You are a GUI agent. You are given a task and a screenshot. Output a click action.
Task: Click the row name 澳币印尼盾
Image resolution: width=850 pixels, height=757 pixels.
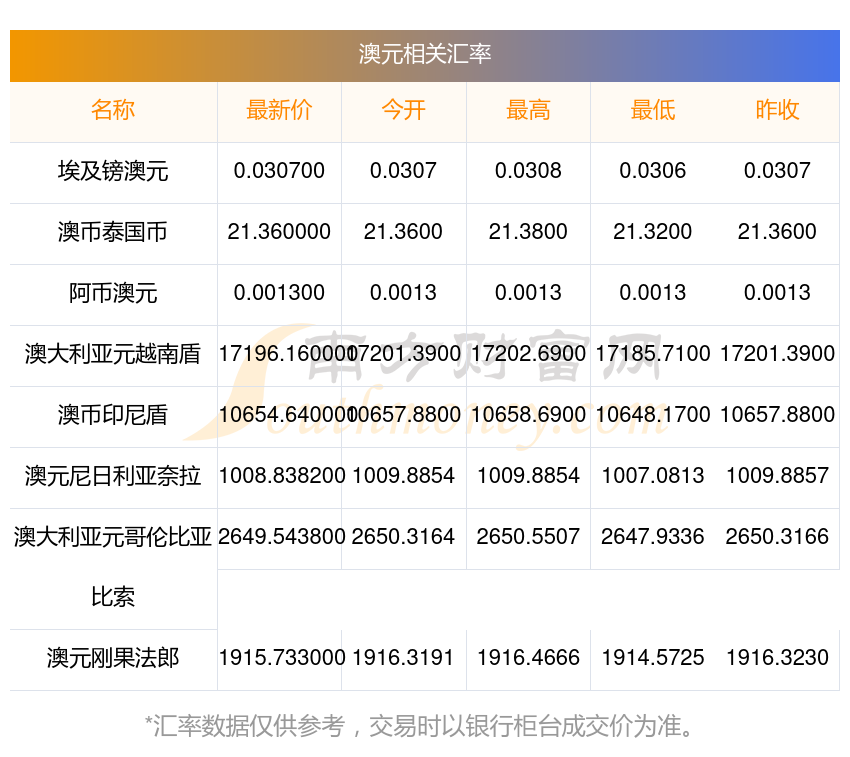113,415
